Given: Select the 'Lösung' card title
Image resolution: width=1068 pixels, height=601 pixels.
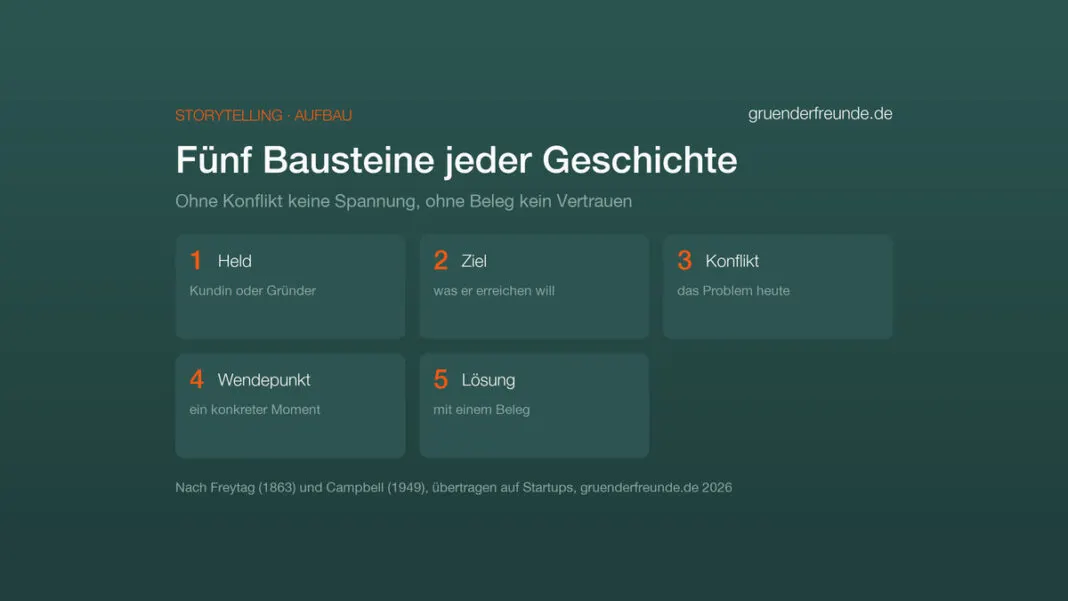Looking at the screenshot, I should click(x=488, y=380).
